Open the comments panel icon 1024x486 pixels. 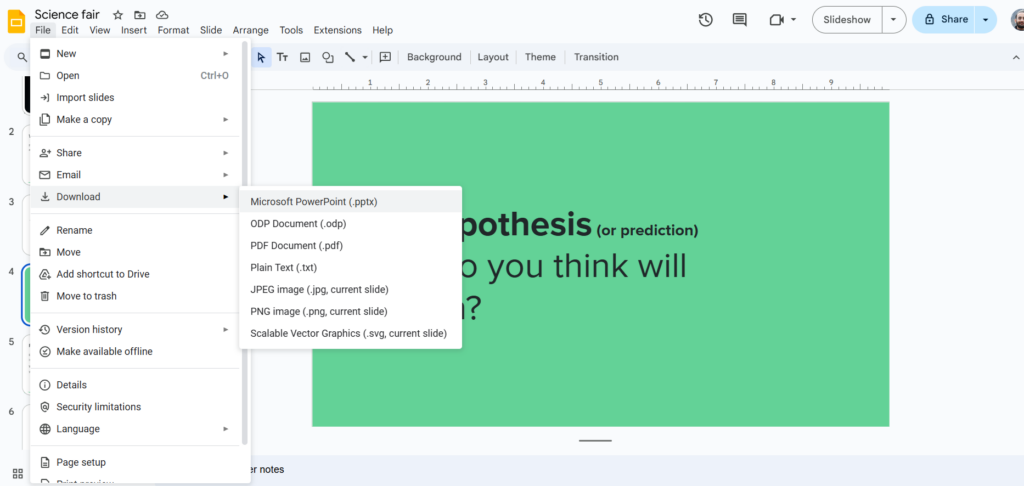[739, 19]
